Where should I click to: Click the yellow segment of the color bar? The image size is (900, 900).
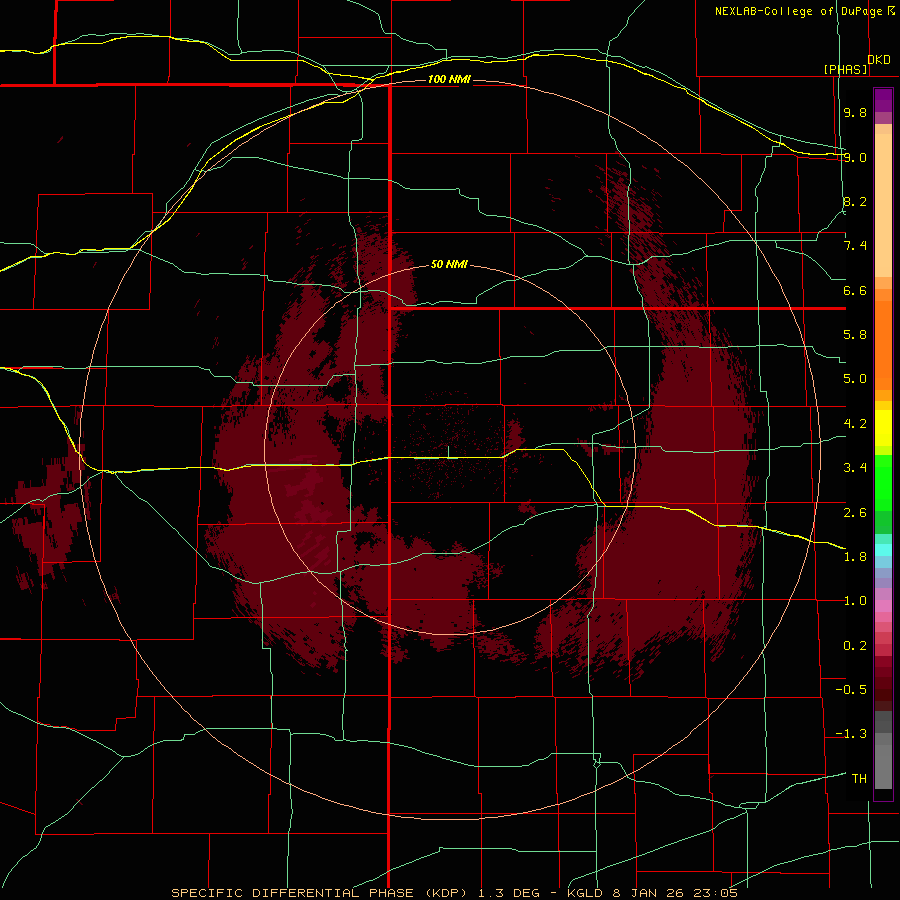point(883,428)
